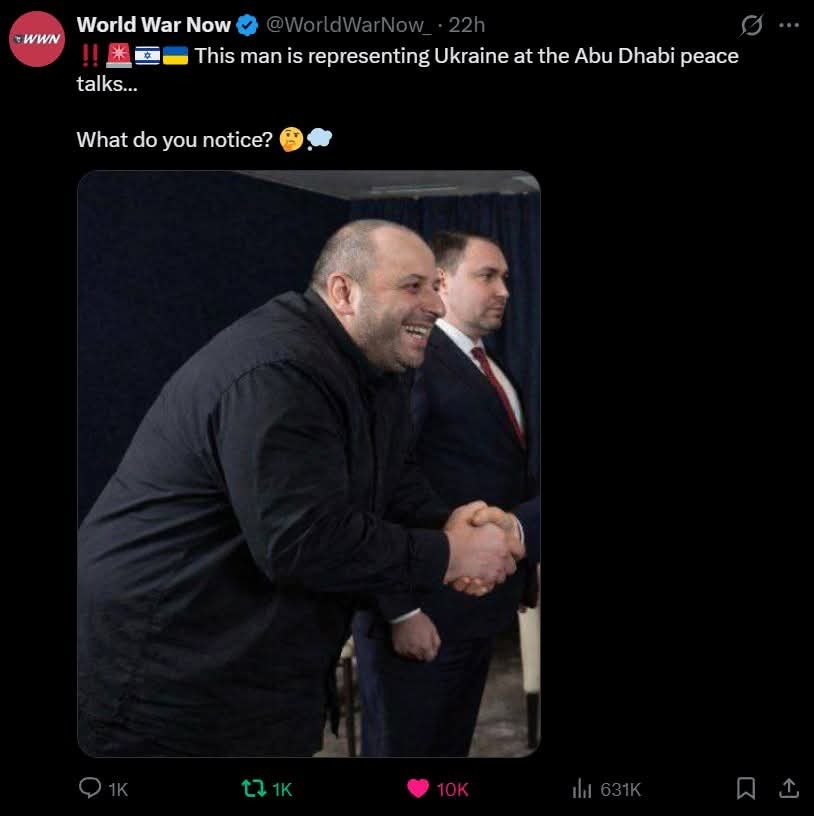This screenshot has height=816, width=814.
Task: View post analytics bar chart icon
Action: tap(582, 788)
